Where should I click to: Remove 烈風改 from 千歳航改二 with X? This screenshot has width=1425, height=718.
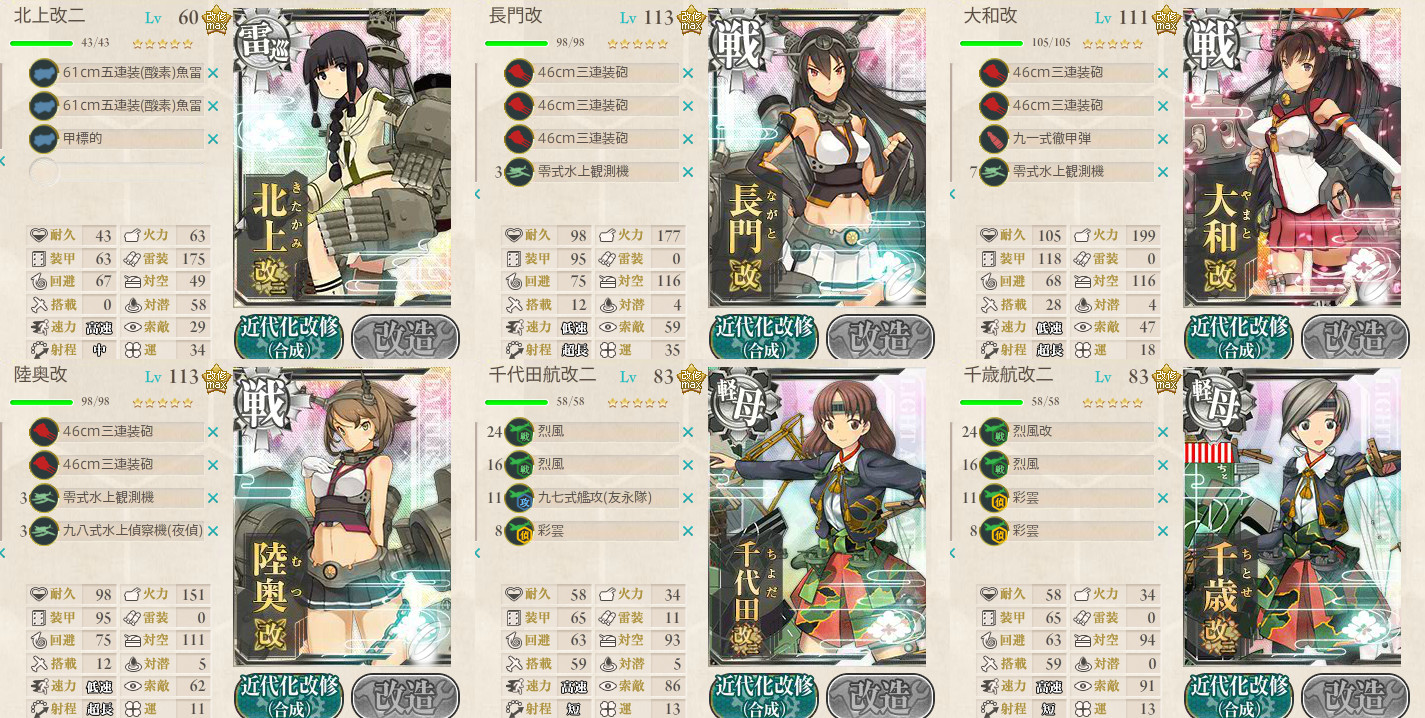(x=1163, y=432)
